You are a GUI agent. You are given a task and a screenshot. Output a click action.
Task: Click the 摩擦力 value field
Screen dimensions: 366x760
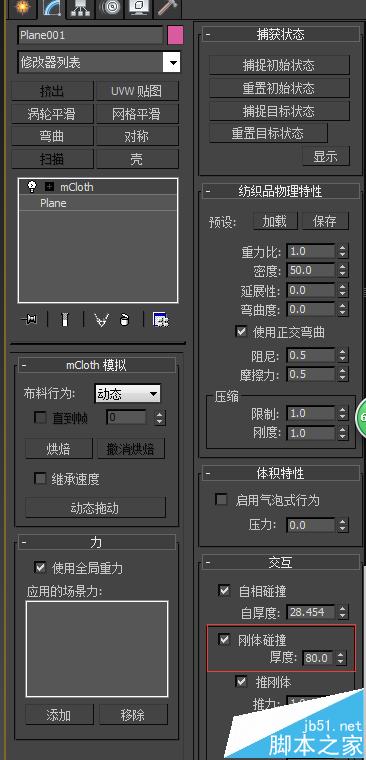point(311,374)
